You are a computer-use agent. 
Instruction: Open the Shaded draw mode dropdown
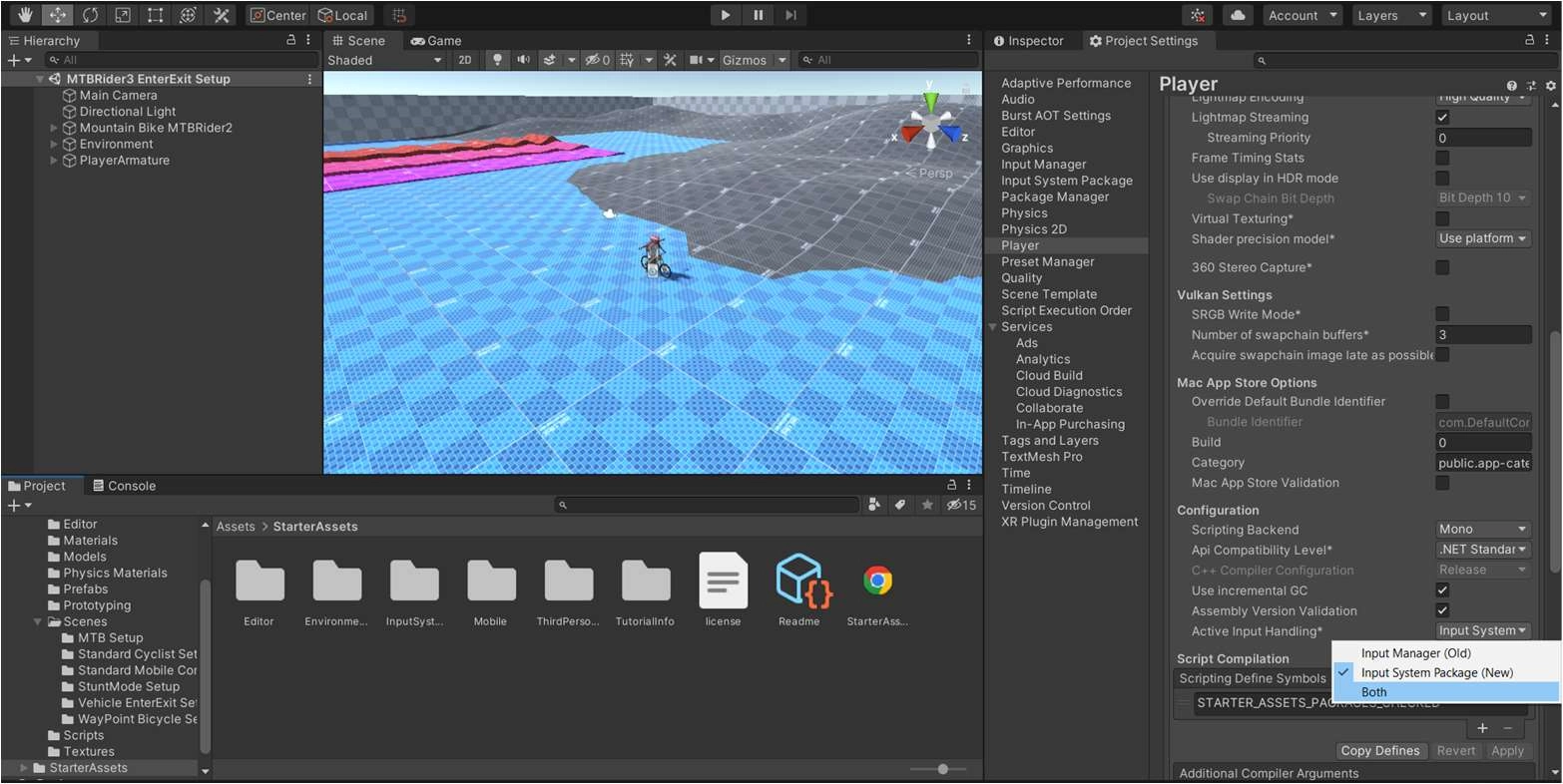coord(384,60)
